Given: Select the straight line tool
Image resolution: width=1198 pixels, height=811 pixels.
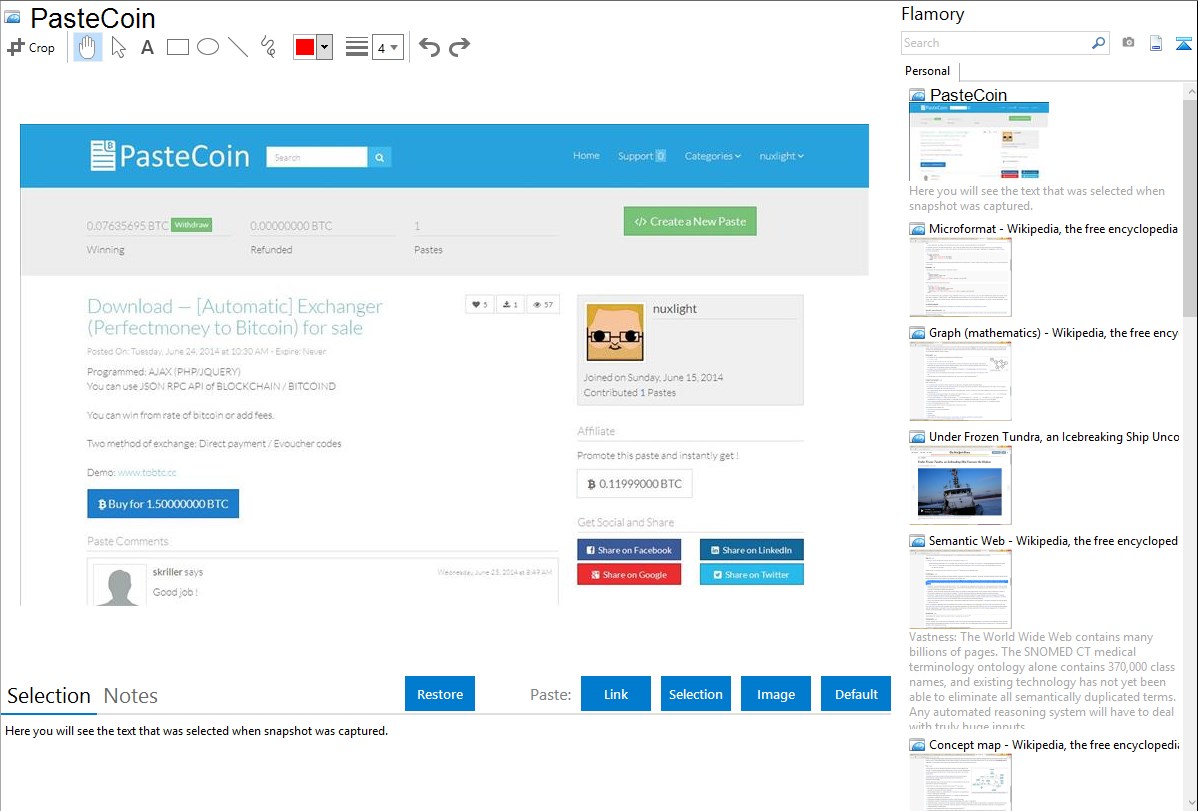Looking at the screenshot, I should [x=238, y=47].
